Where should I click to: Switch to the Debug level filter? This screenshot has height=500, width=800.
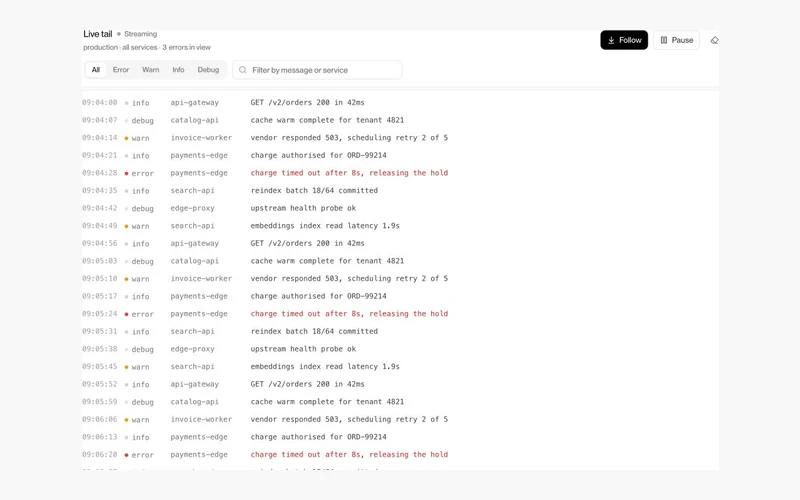(x=208, y=70)
